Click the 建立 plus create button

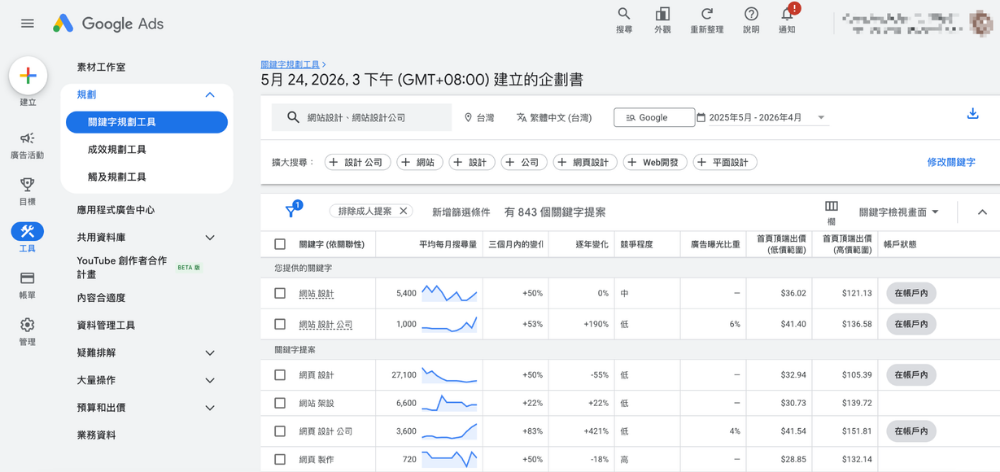tap(27, 76)
